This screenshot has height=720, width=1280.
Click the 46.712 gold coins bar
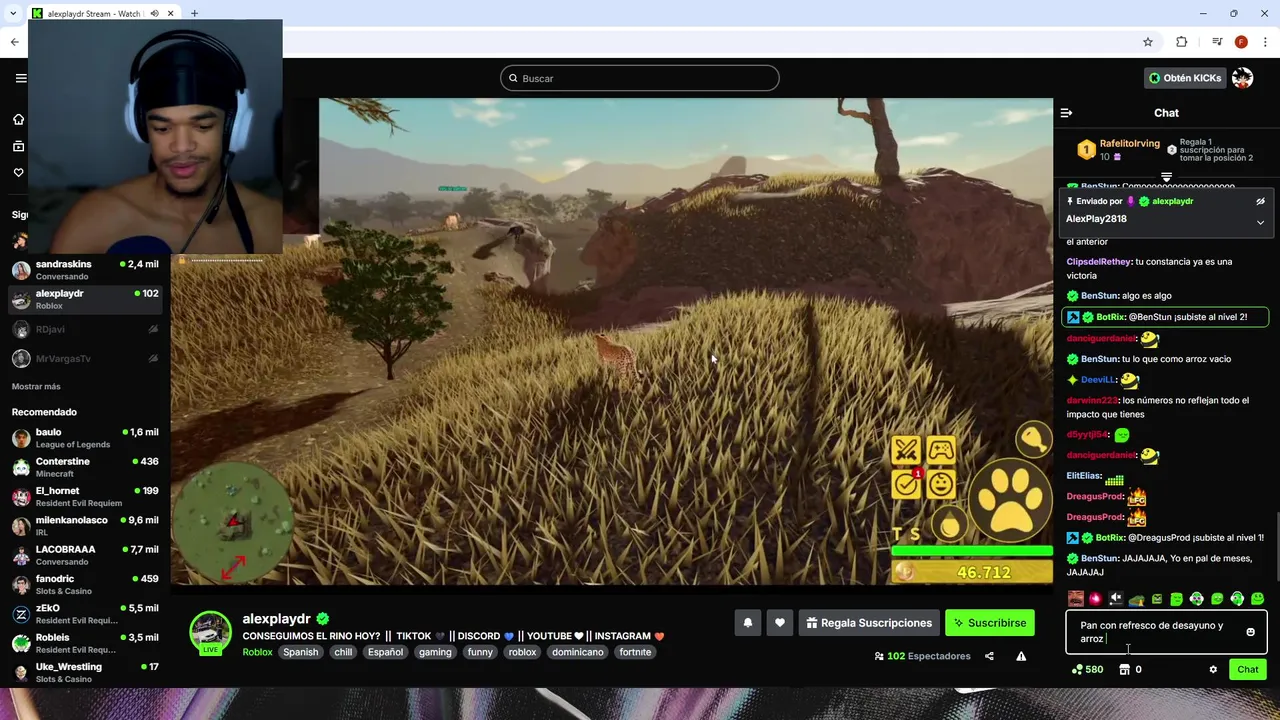(x=972, y=572)
